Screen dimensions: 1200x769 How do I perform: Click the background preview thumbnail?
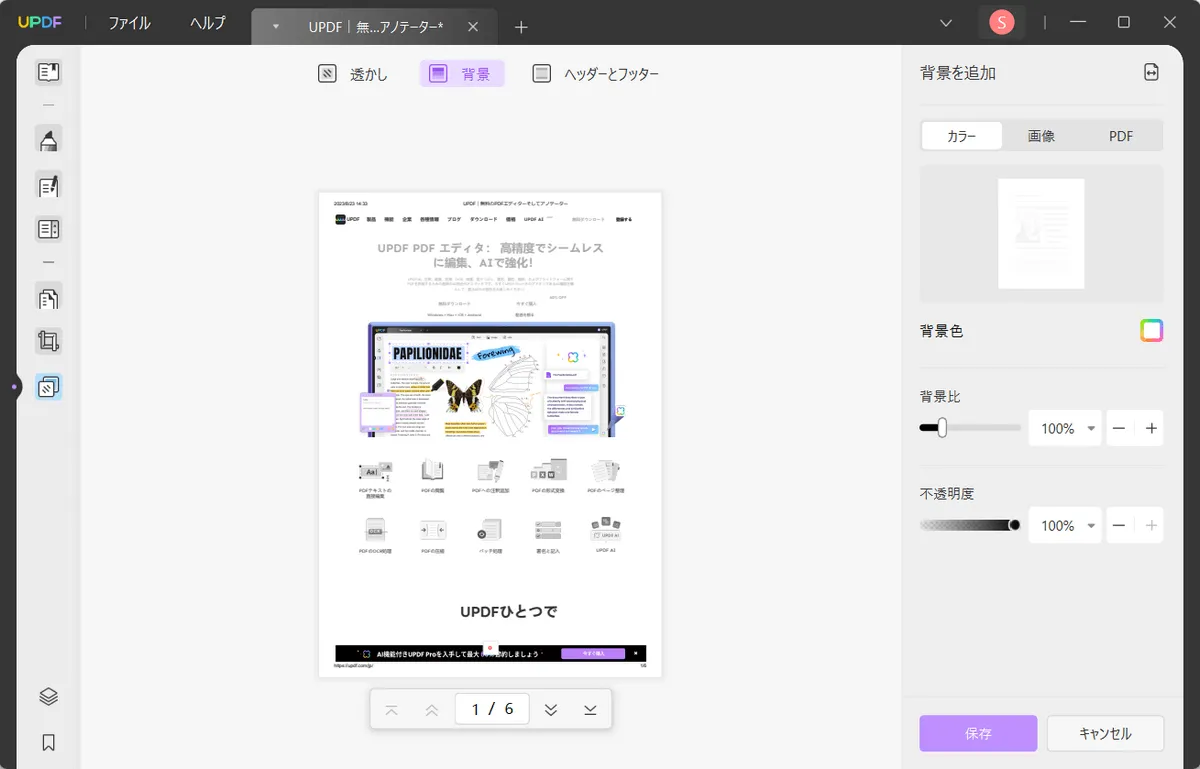pyautogui.click(x=1041, y=234)
